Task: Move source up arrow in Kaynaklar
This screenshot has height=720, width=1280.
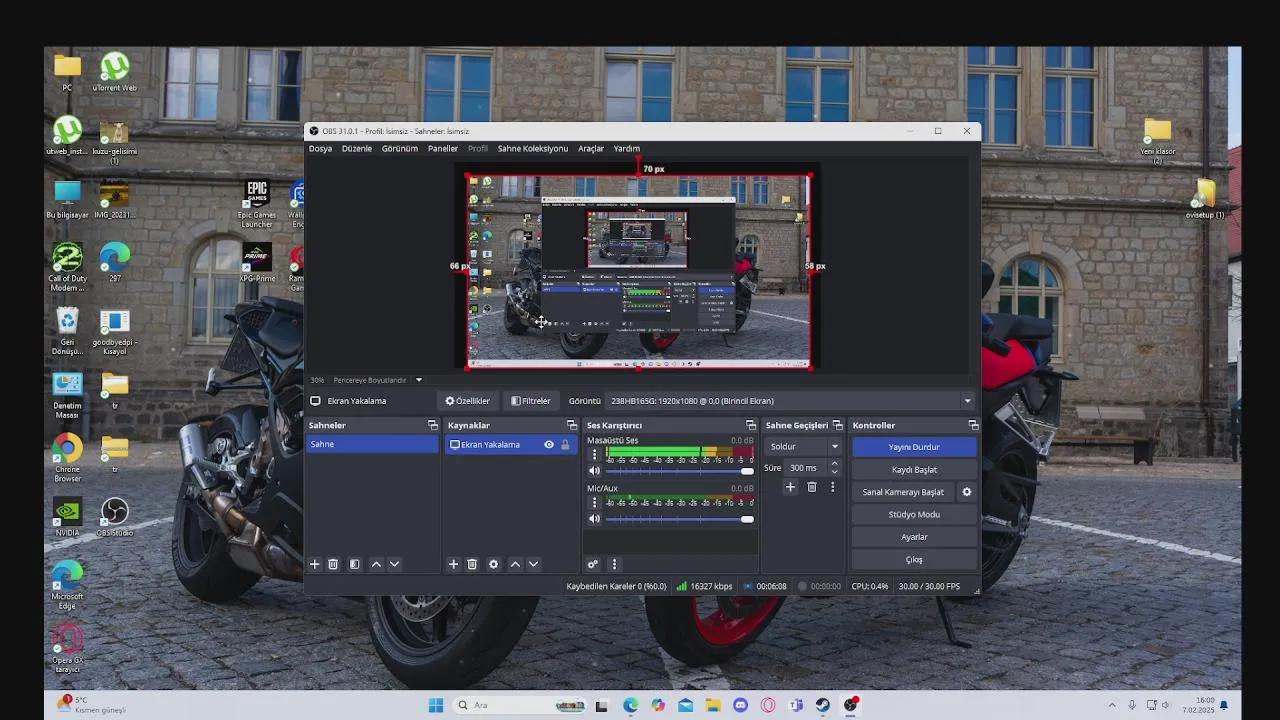Action: pos(515,564)
